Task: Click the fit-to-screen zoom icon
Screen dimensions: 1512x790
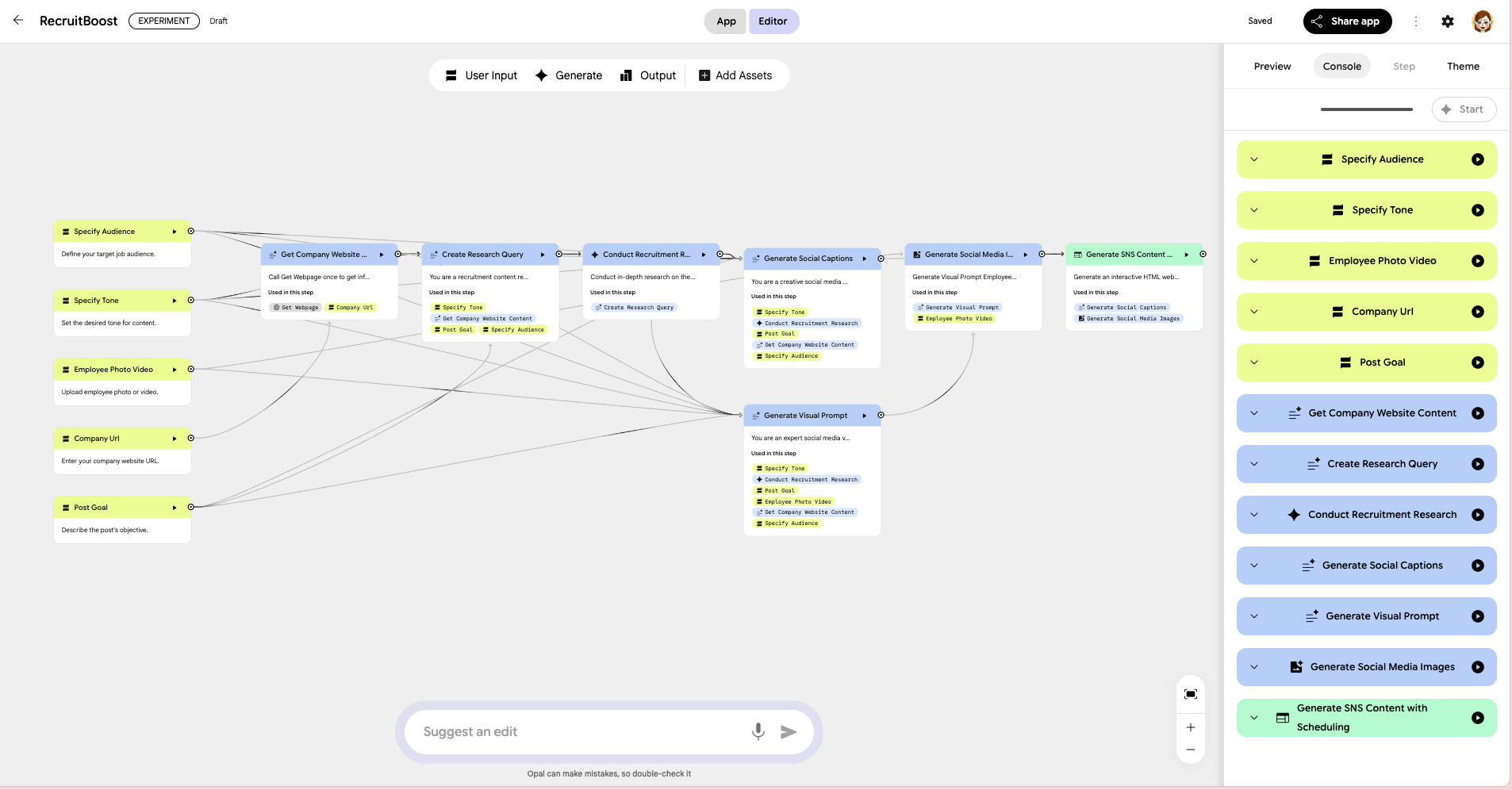Action: pyautogui.click(x=1190, y=694)
